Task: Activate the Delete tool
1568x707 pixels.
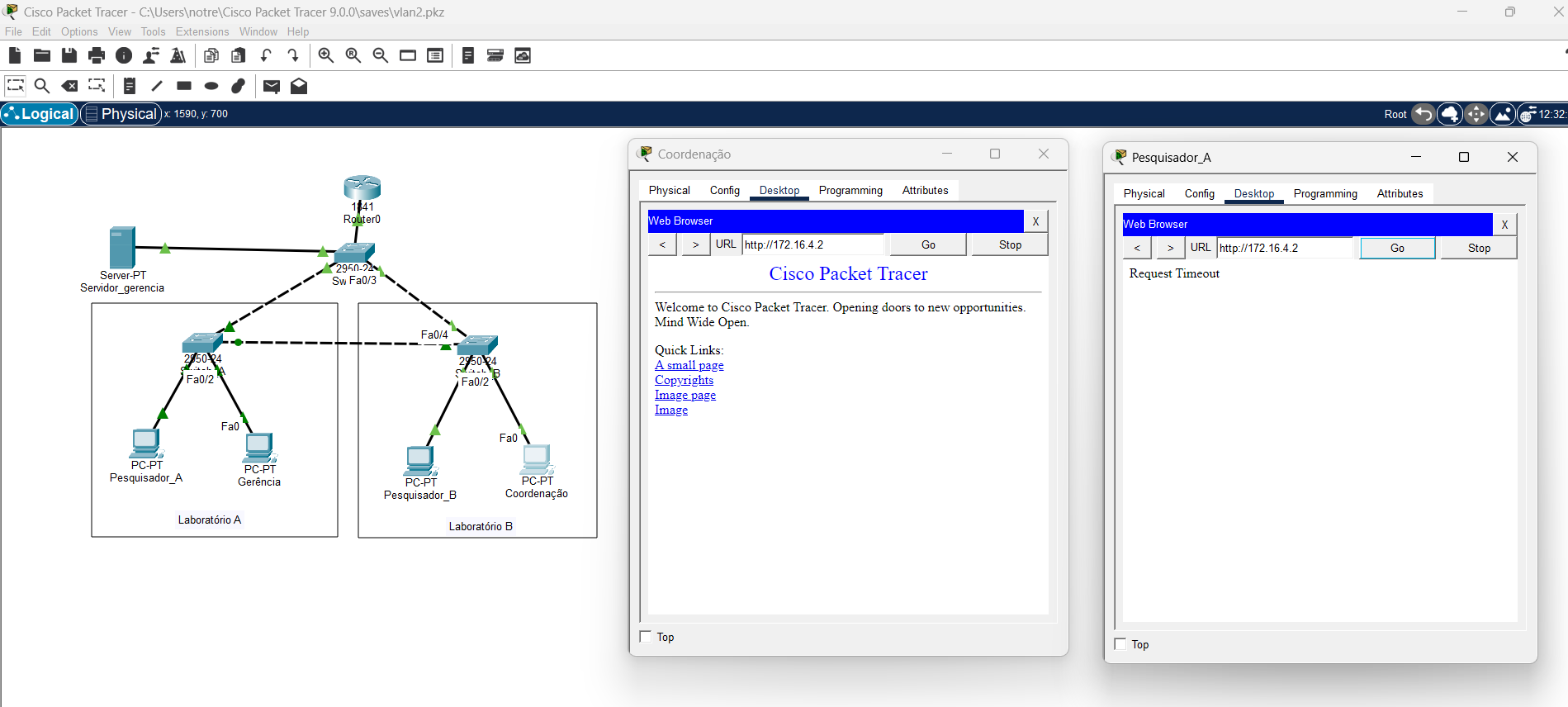Action: tap(70, 86)
